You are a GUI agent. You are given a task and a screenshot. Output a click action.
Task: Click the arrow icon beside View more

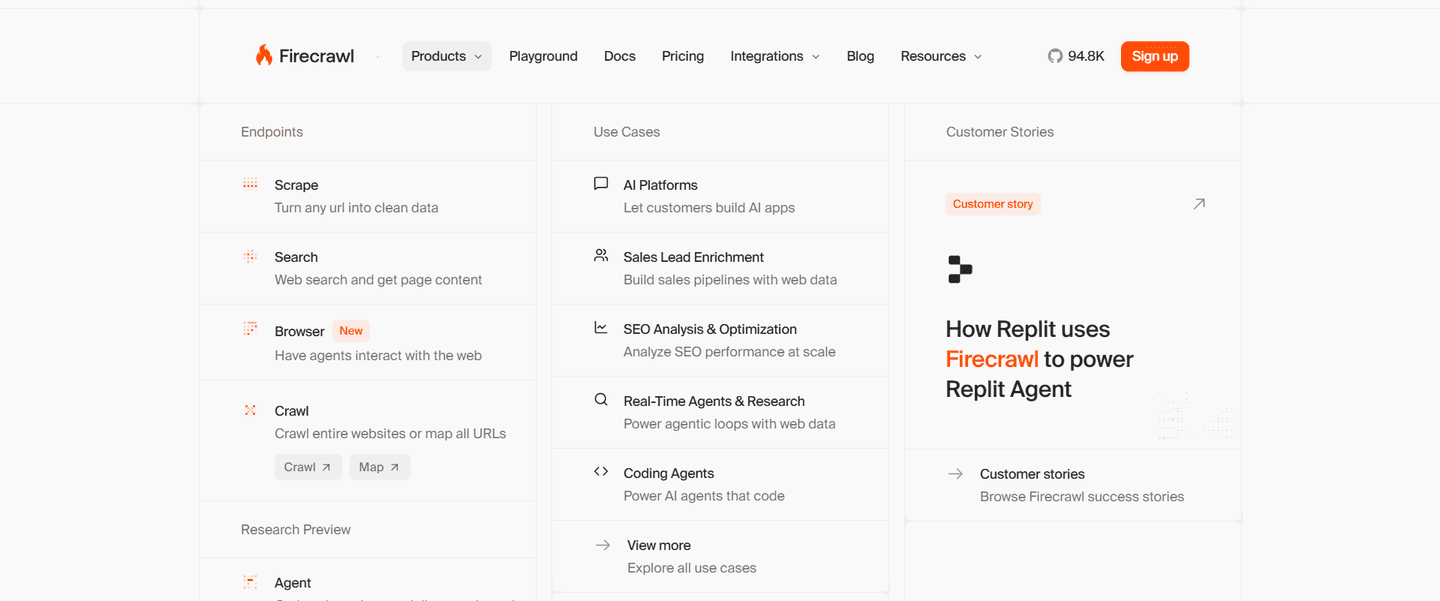click(603, 545)
